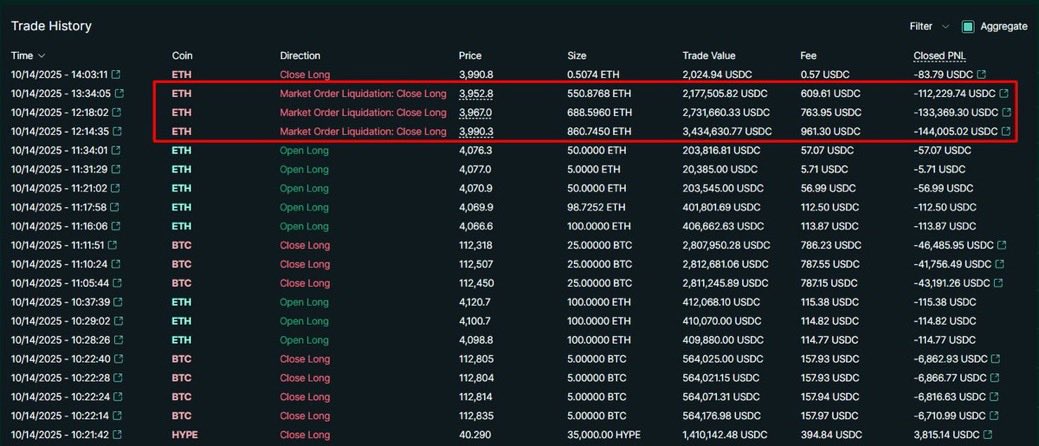Toggle the Aggregate checkbox
Image resolution: width=1039 pixels, height=446 pixels.
click(968, 27)
